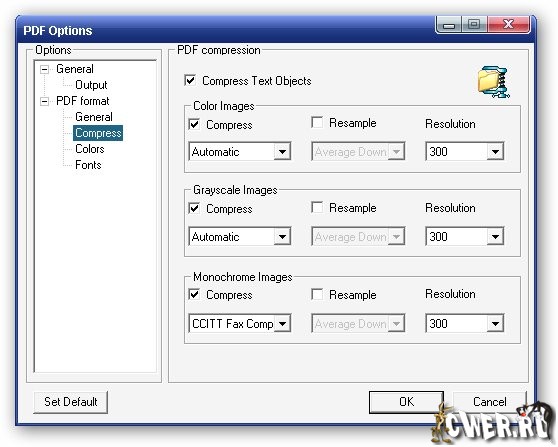Image resolution: width=558 pixels, height=447 pixels.
Task: Enable Resample for Color Images
Action: tap(317, 122)
